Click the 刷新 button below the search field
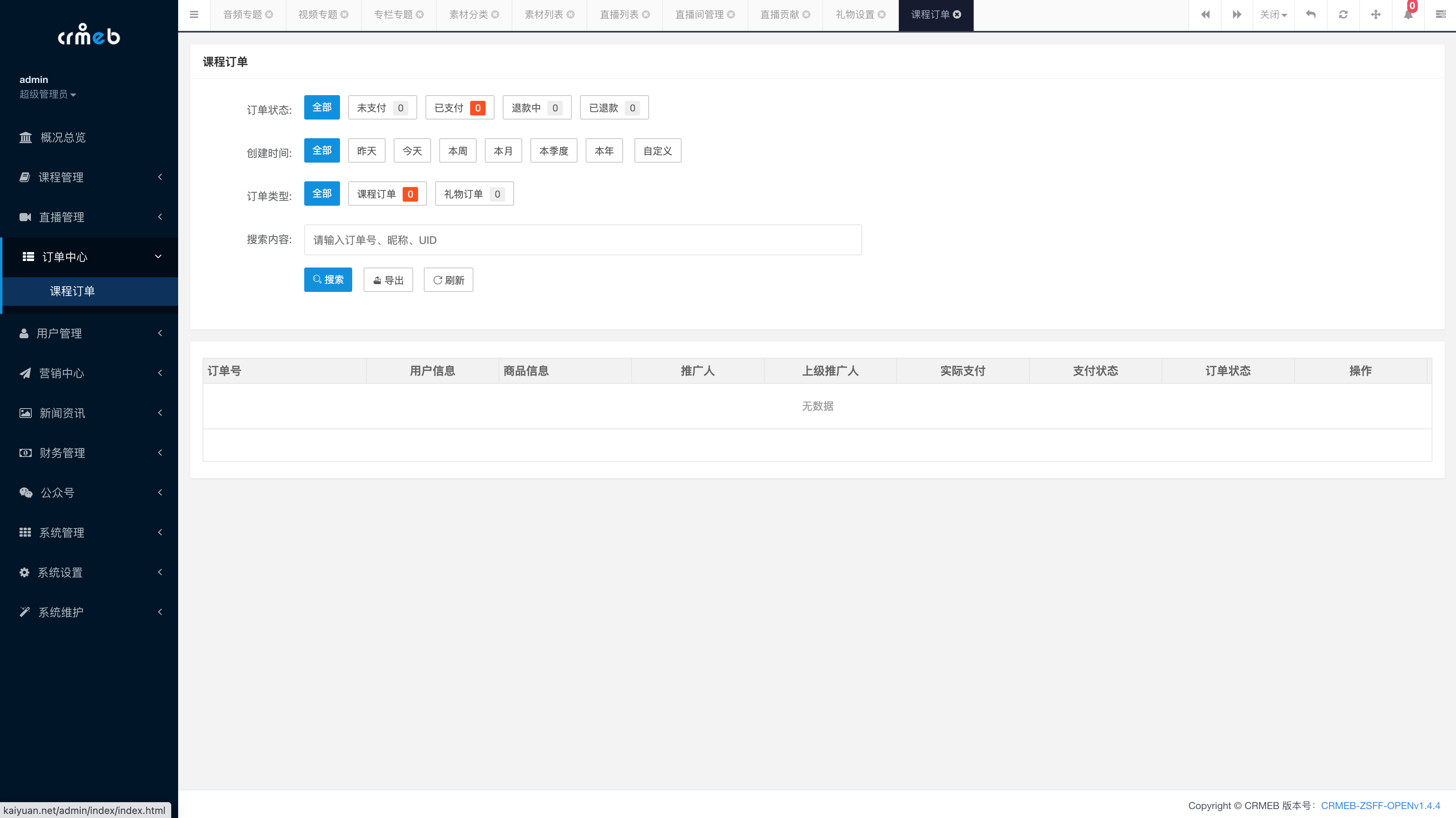This screenshot has width=1456, height=818. pyautogui.click(x=448, y=280)
